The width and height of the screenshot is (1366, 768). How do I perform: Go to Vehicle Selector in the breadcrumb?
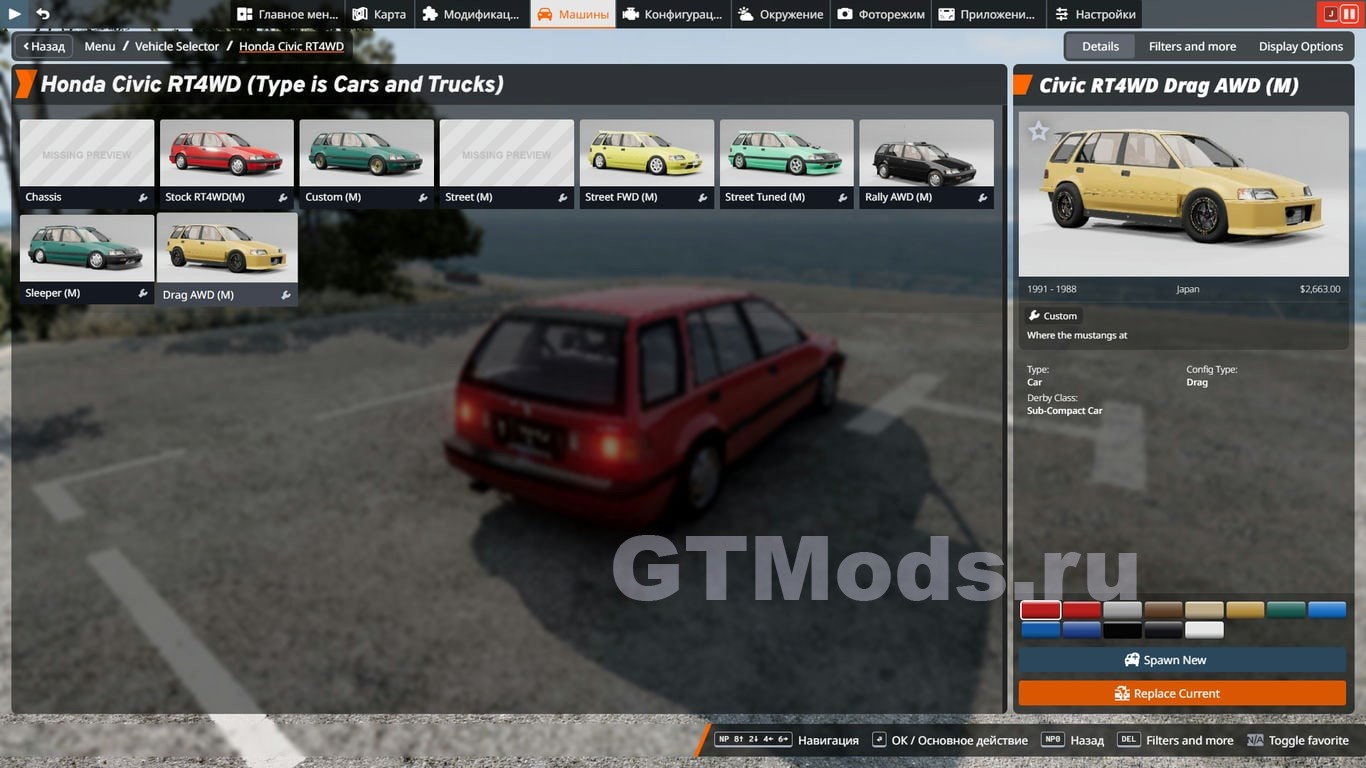point(177,46)
